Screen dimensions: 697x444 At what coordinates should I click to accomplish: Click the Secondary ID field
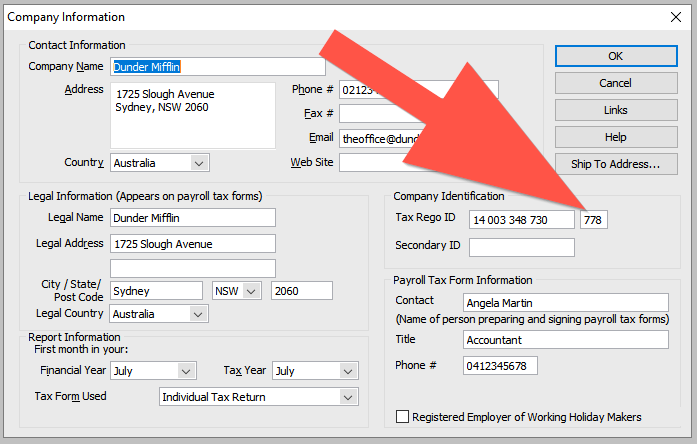pyautogui.click(x=522, y=248)
